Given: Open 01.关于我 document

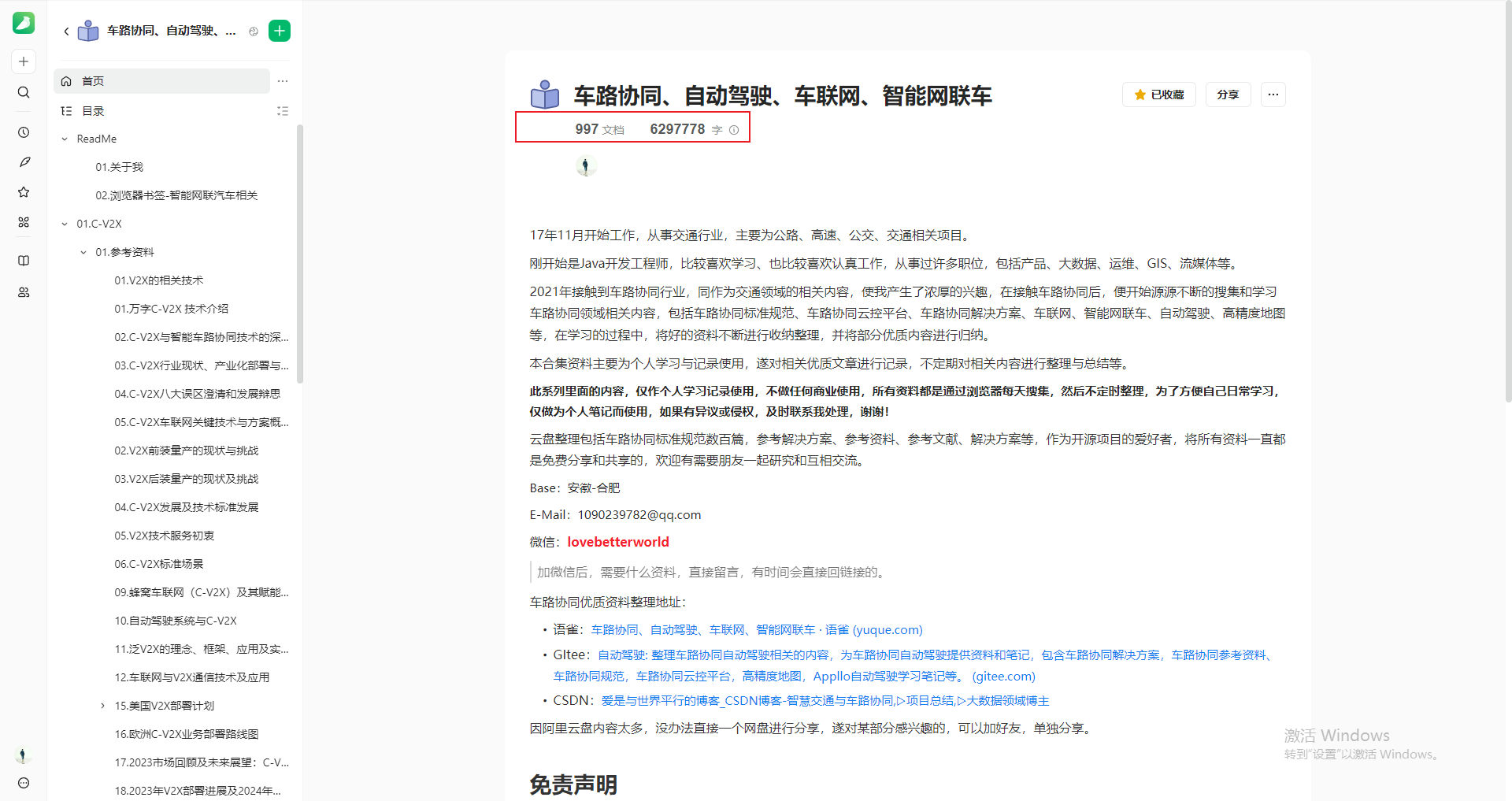Looking at the screenshot, I should coord(120,167).
